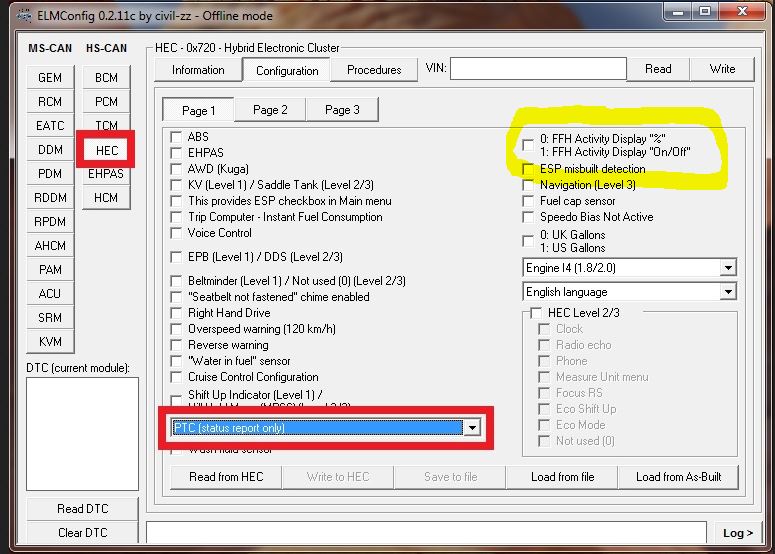This screenshot has height=554, width=775.
Task: Enable the HEC Level 2/3 checkbox
Action: pos(537,313)
